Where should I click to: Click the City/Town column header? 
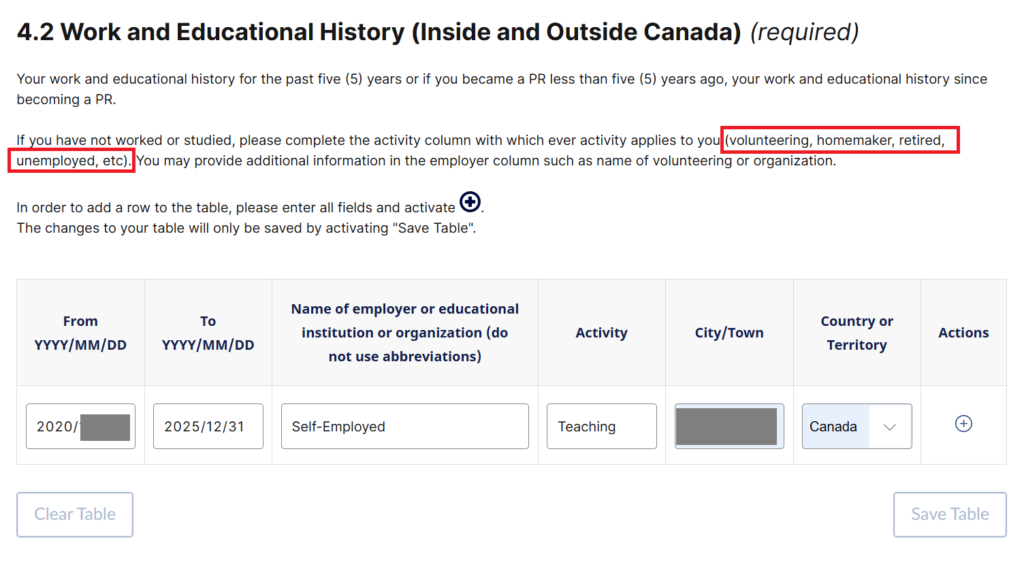(729, 333)
